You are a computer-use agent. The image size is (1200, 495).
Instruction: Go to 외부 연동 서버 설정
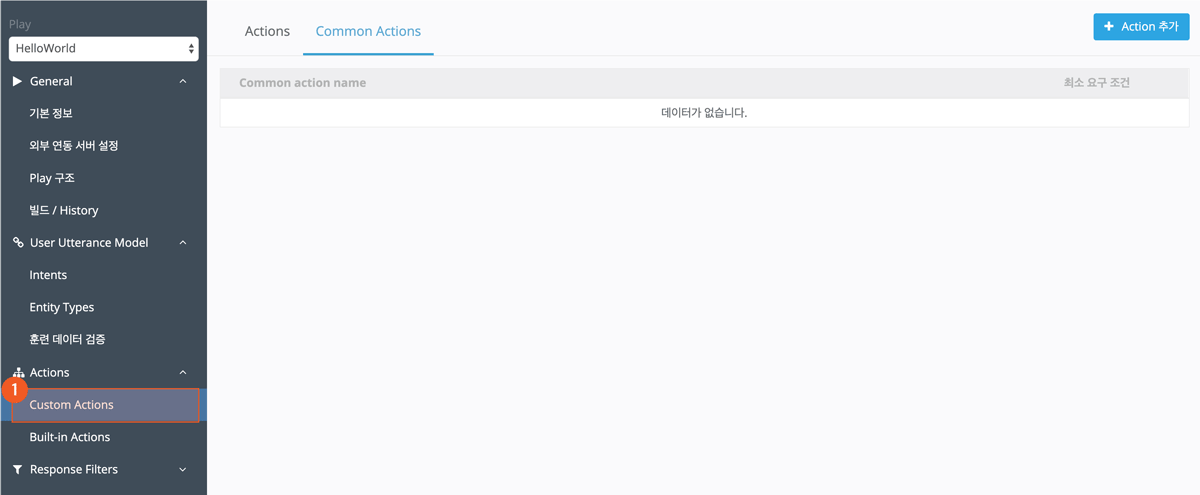tap(74, 146)
